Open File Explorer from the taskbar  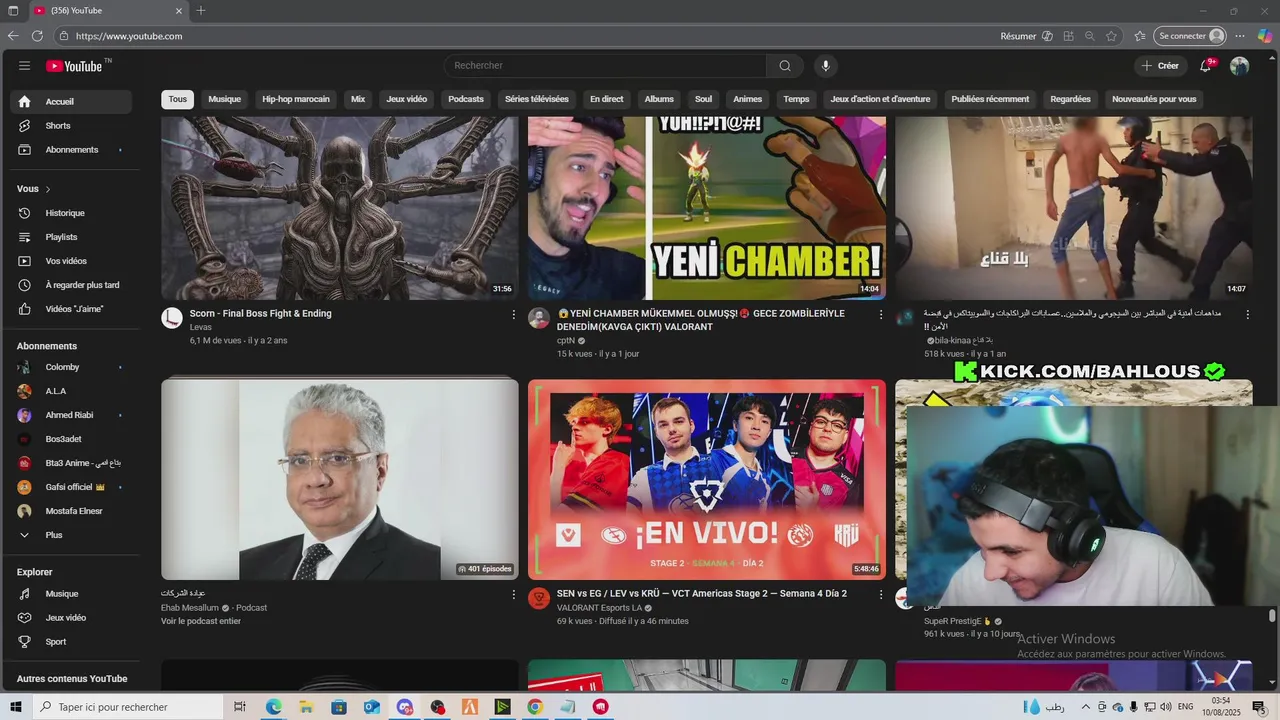point(306,707)
